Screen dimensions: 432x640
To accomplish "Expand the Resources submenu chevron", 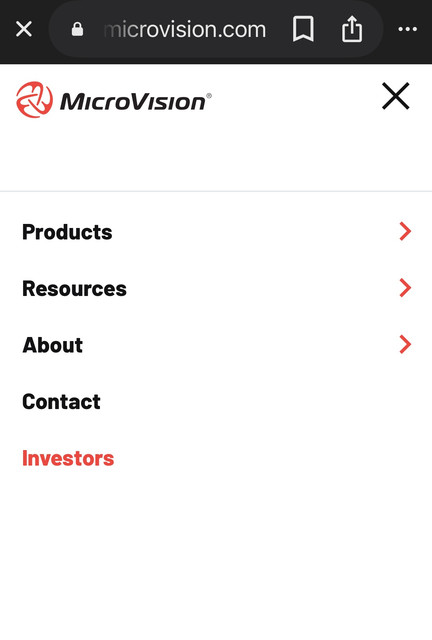I will [x=405, y=288].
